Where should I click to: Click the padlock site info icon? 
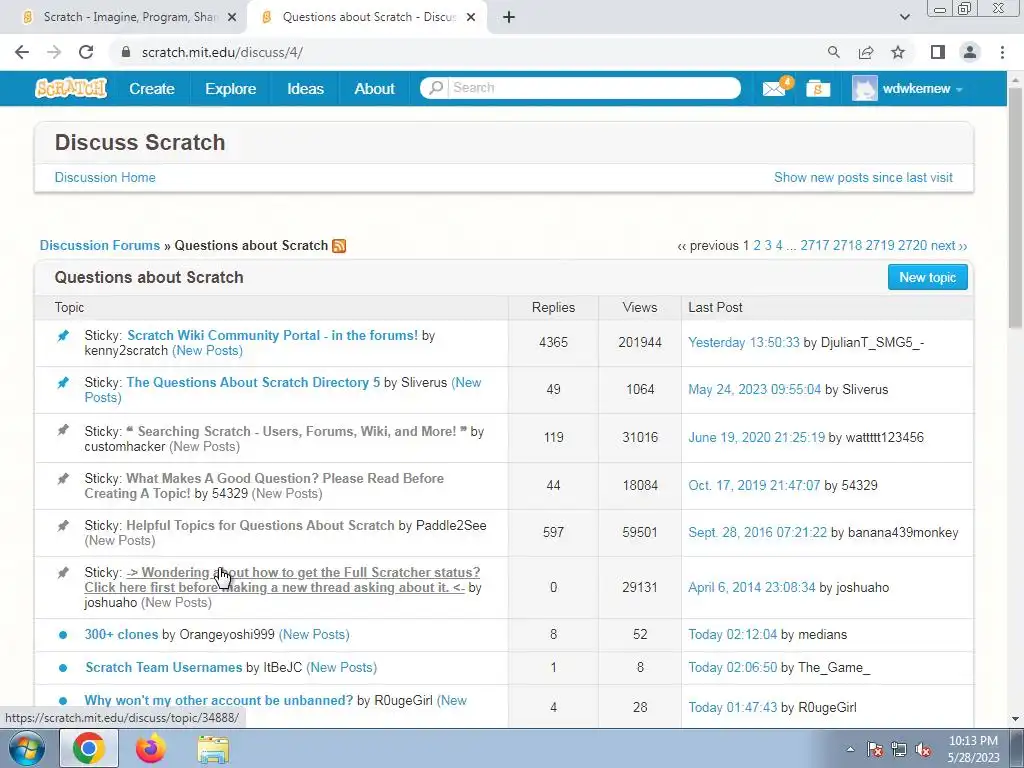(127, 52)
